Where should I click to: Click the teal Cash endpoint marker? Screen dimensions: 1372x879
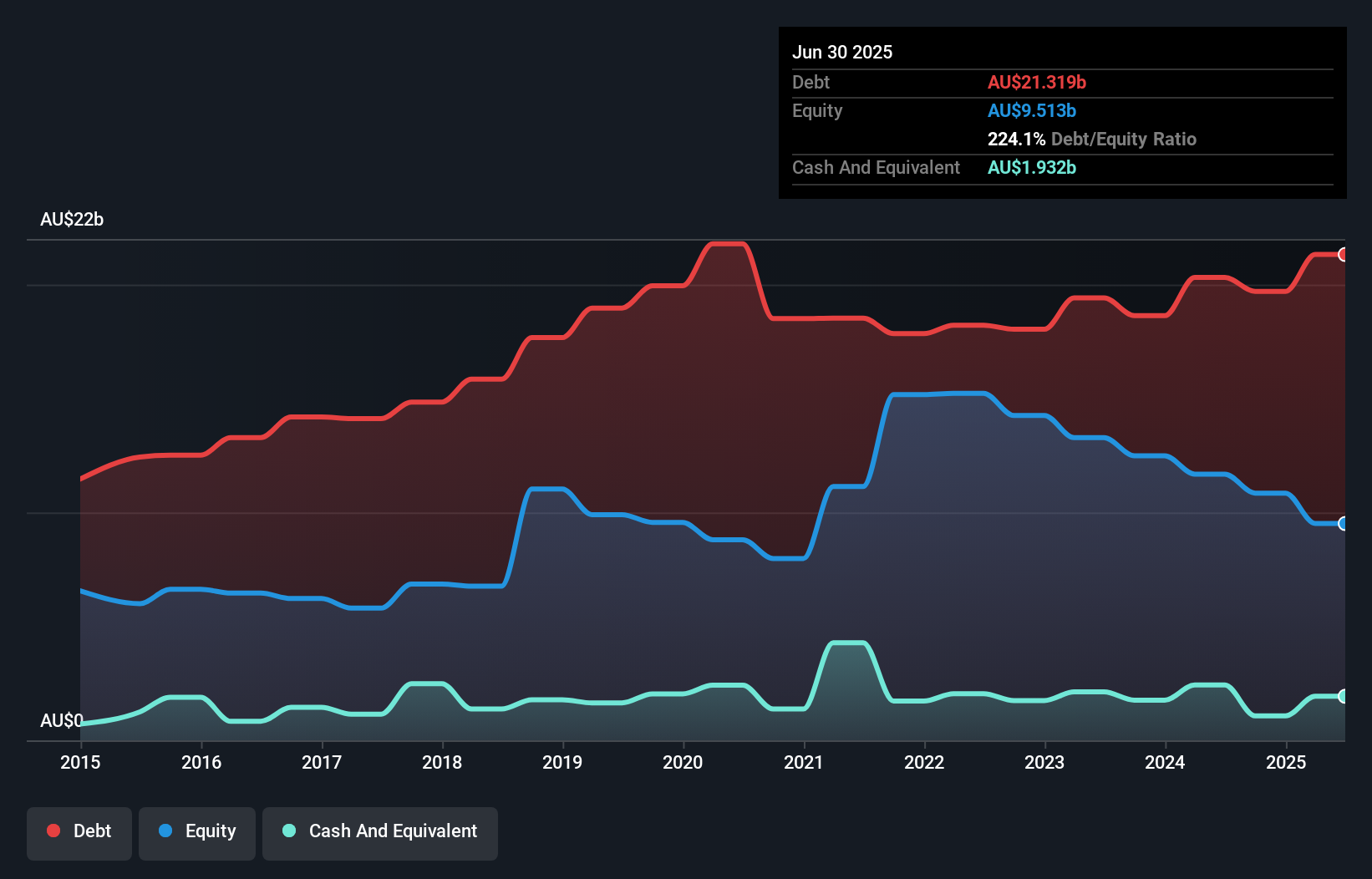(x=1343, y=696)
